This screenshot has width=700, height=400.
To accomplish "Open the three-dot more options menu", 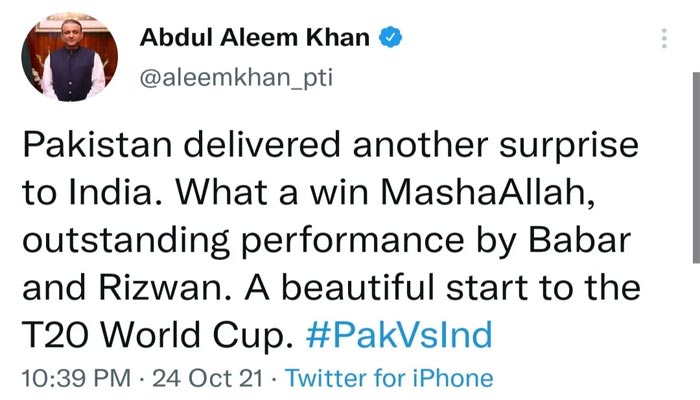I will click(x=664, y=38).
